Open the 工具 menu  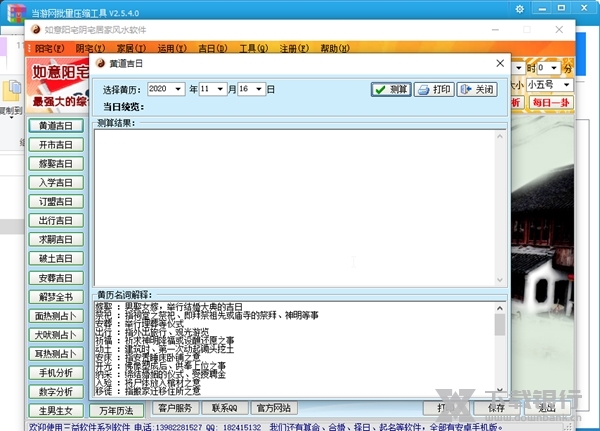pyautogui.click(x=252, y=48)
